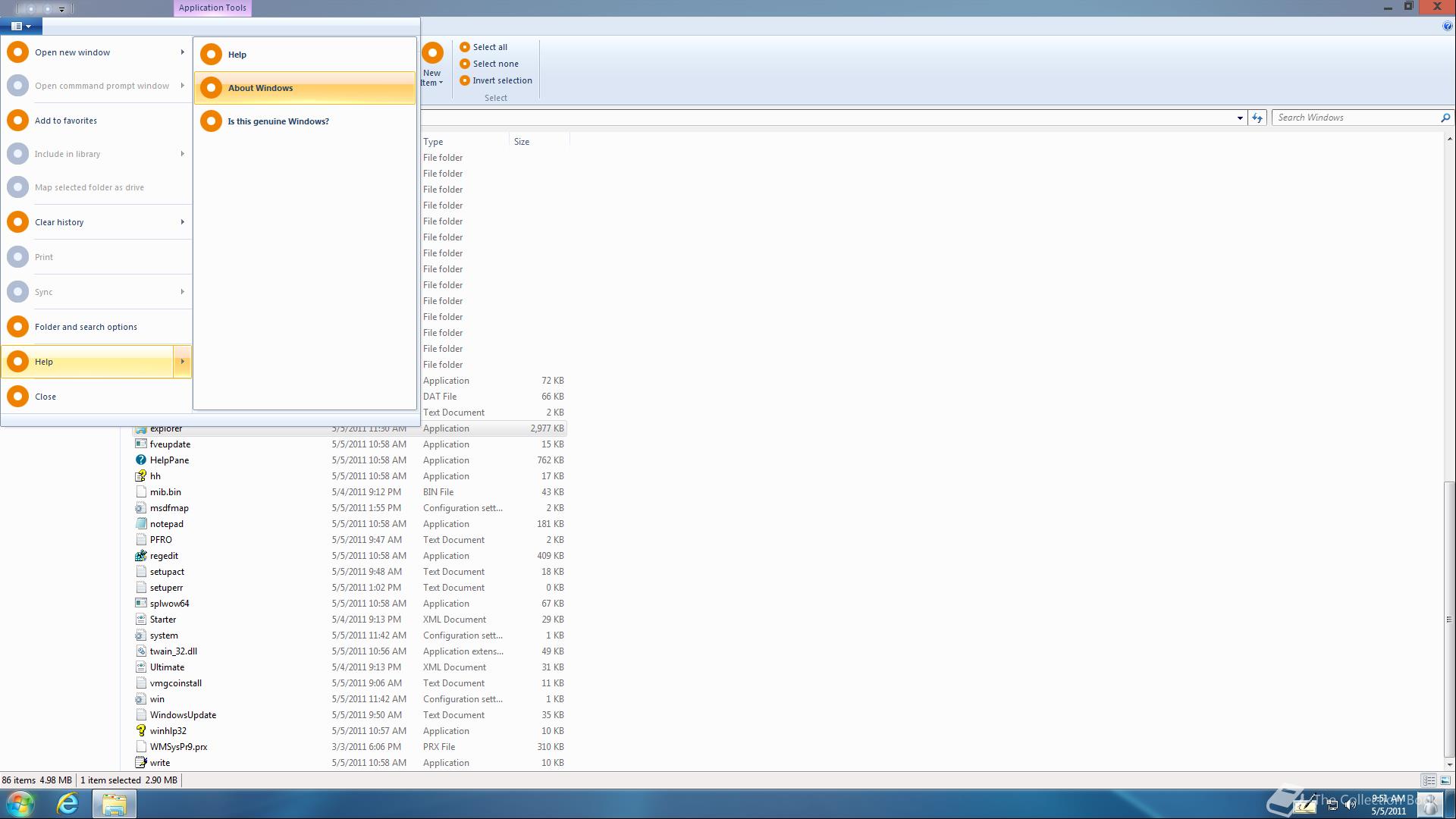Click the orange icon beside Close
Viewport: 1456px width, 819px height.
[x=17, y=397]
